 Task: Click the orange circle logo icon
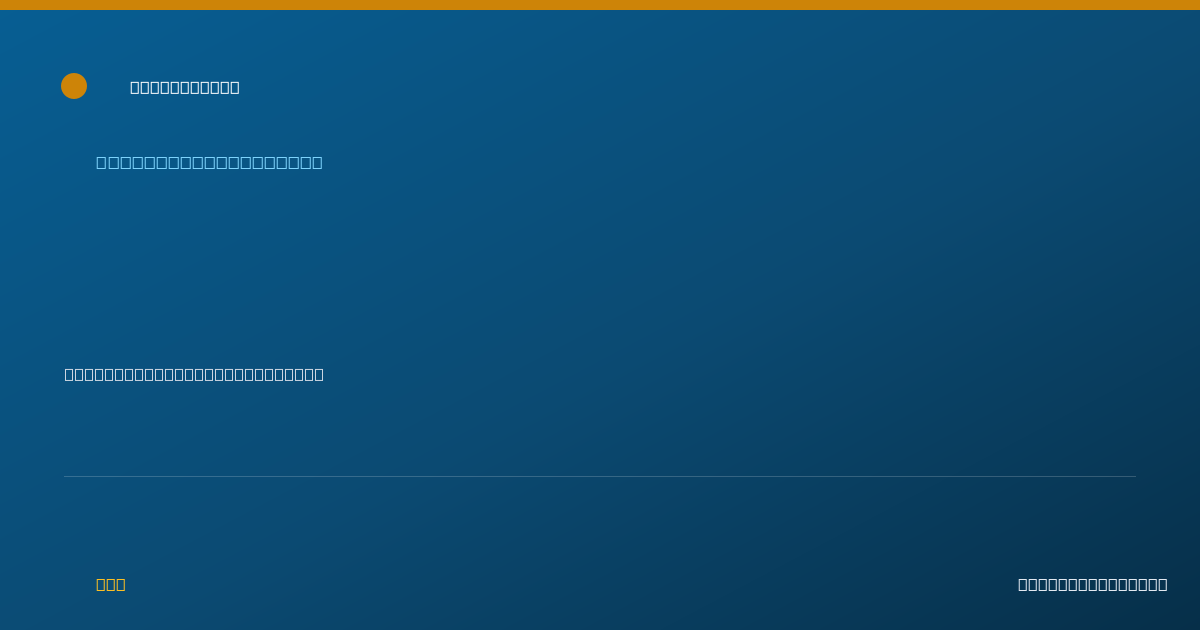[x=74, y=86]
